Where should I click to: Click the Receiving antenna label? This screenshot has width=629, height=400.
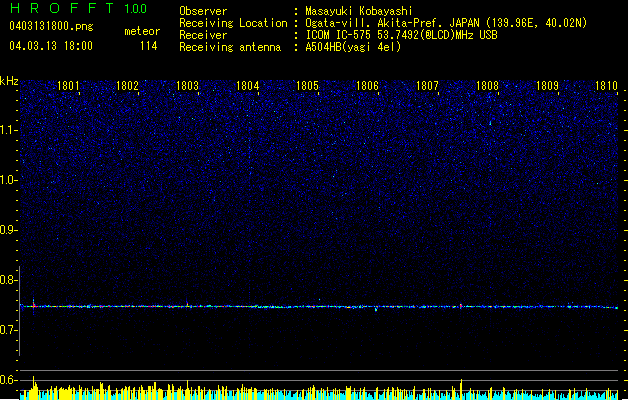point(230,47)
